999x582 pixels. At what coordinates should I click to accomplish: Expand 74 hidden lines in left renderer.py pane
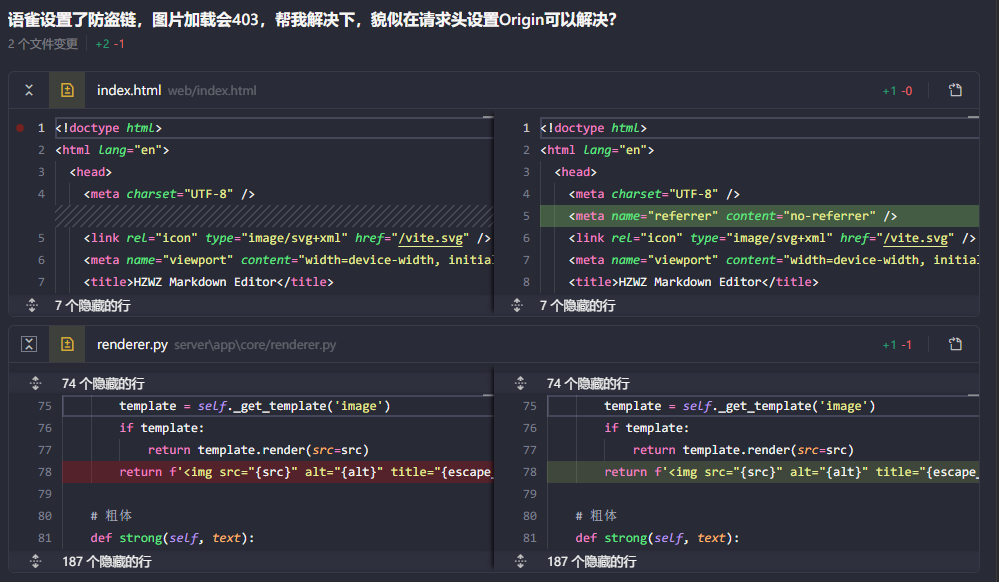(x=36, y=383)
